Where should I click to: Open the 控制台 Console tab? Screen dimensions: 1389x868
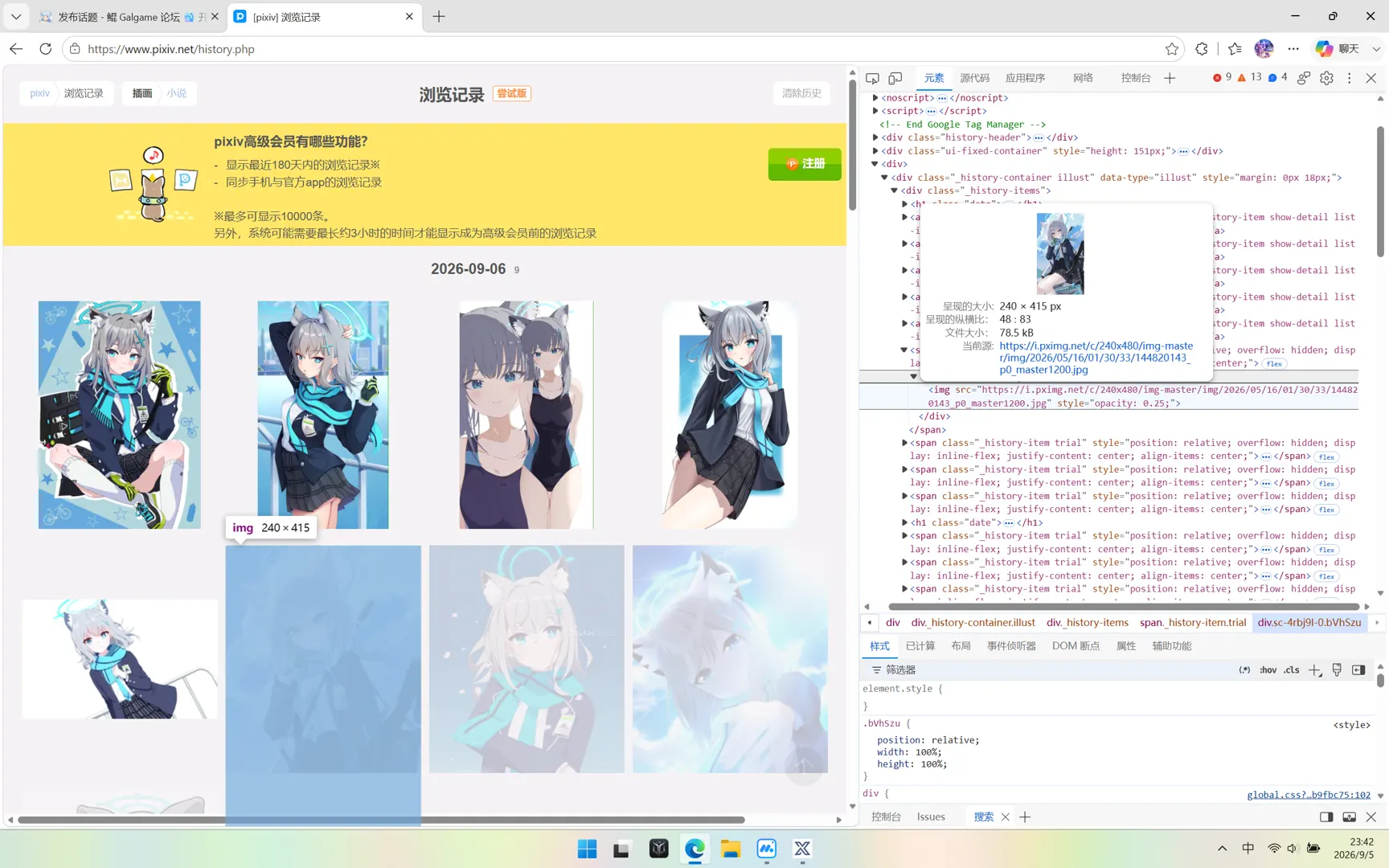pos(1136,78)
